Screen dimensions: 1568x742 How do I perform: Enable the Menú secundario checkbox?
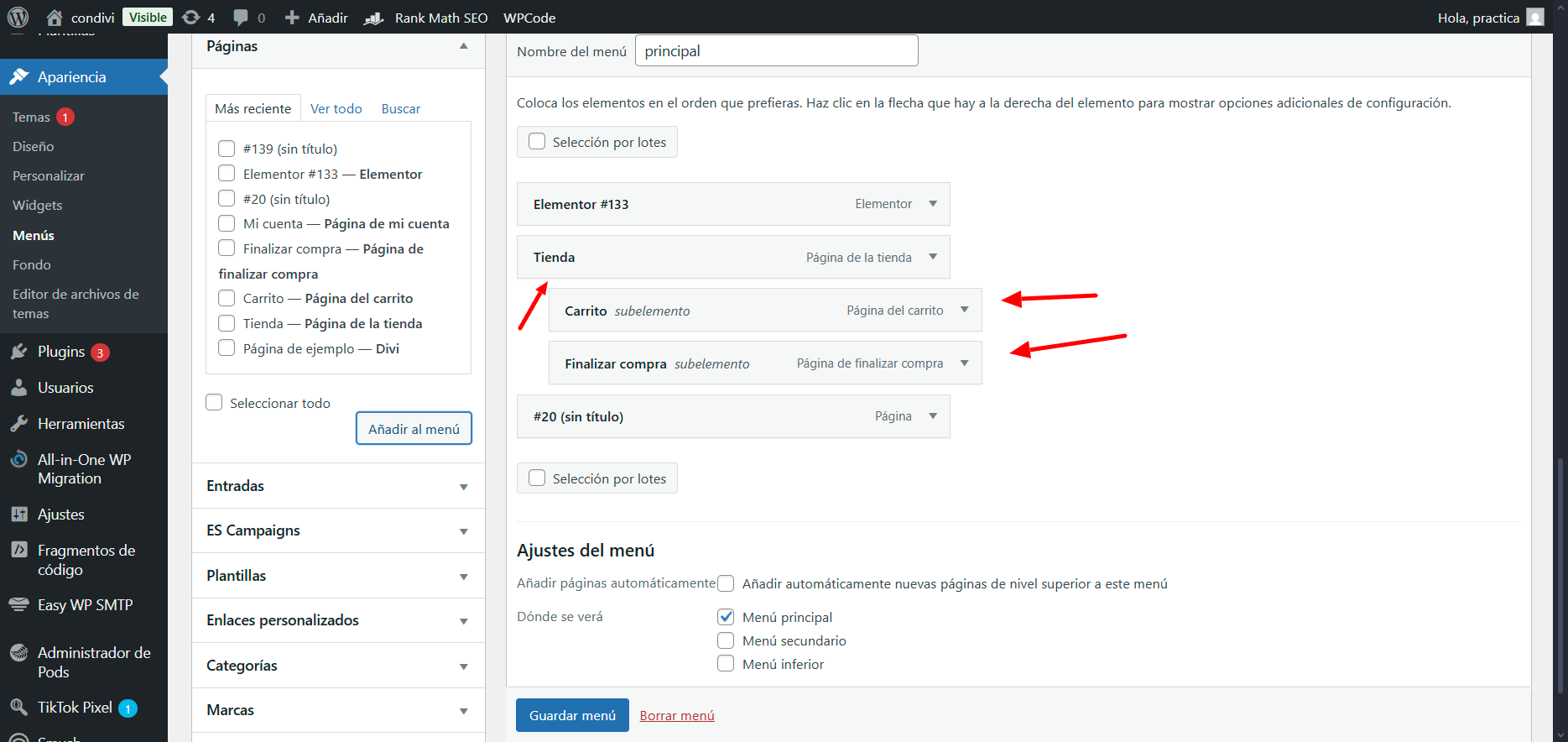[726, 640]
